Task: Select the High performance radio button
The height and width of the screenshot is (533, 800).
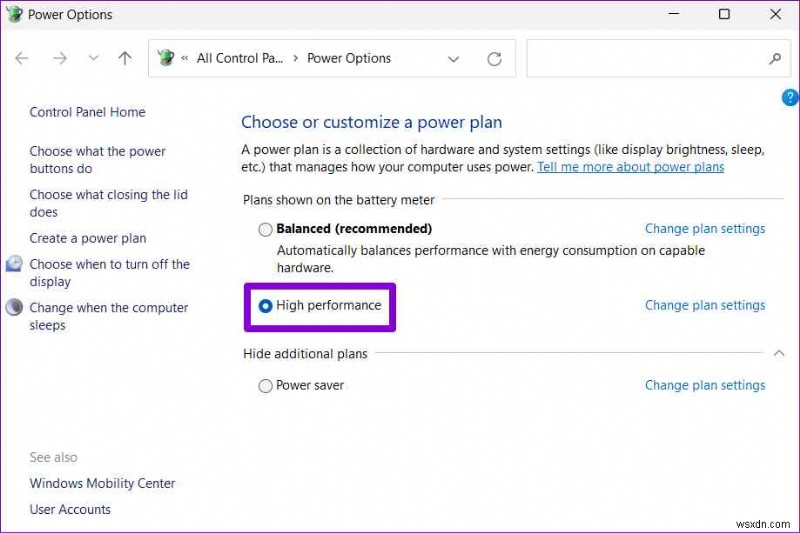Action: pos(265,306)
